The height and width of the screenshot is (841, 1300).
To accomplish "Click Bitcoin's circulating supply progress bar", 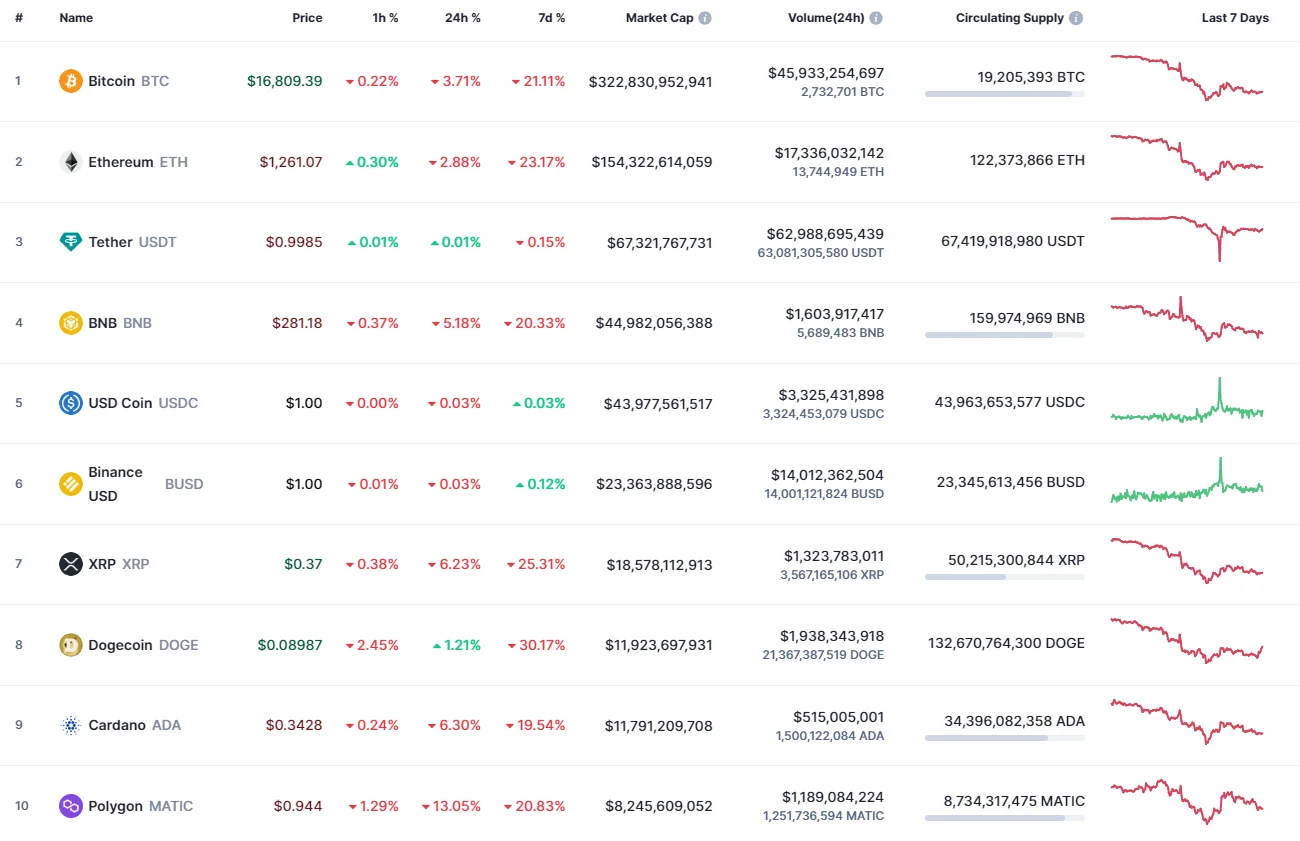I will tap(1004, 94).
